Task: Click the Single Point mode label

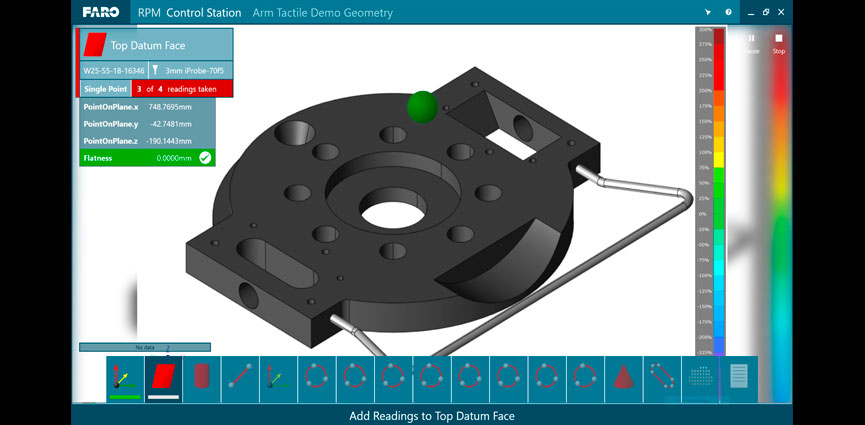Action: point(106,88)
